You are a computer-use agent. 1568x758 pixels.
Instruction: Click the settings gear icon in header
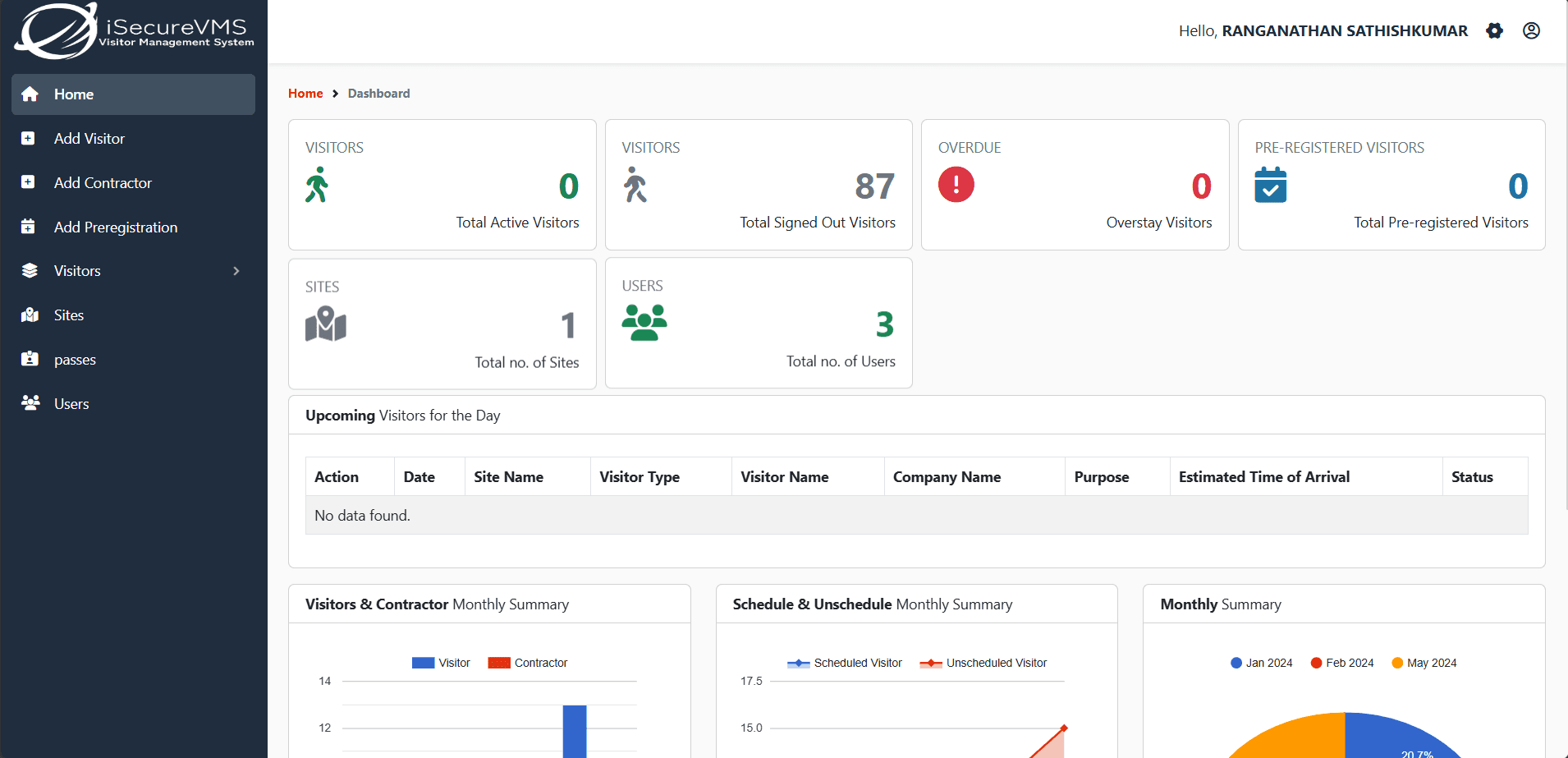click(1494, 31)
